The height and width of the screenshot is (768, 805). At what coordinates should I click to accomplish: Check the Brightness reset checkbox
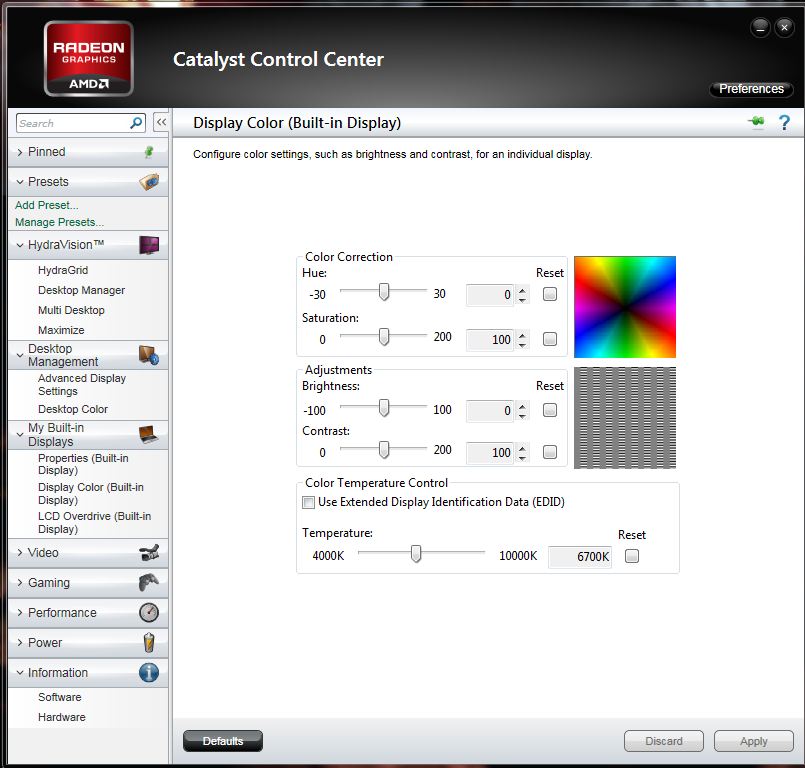click(x=550, y=410)
